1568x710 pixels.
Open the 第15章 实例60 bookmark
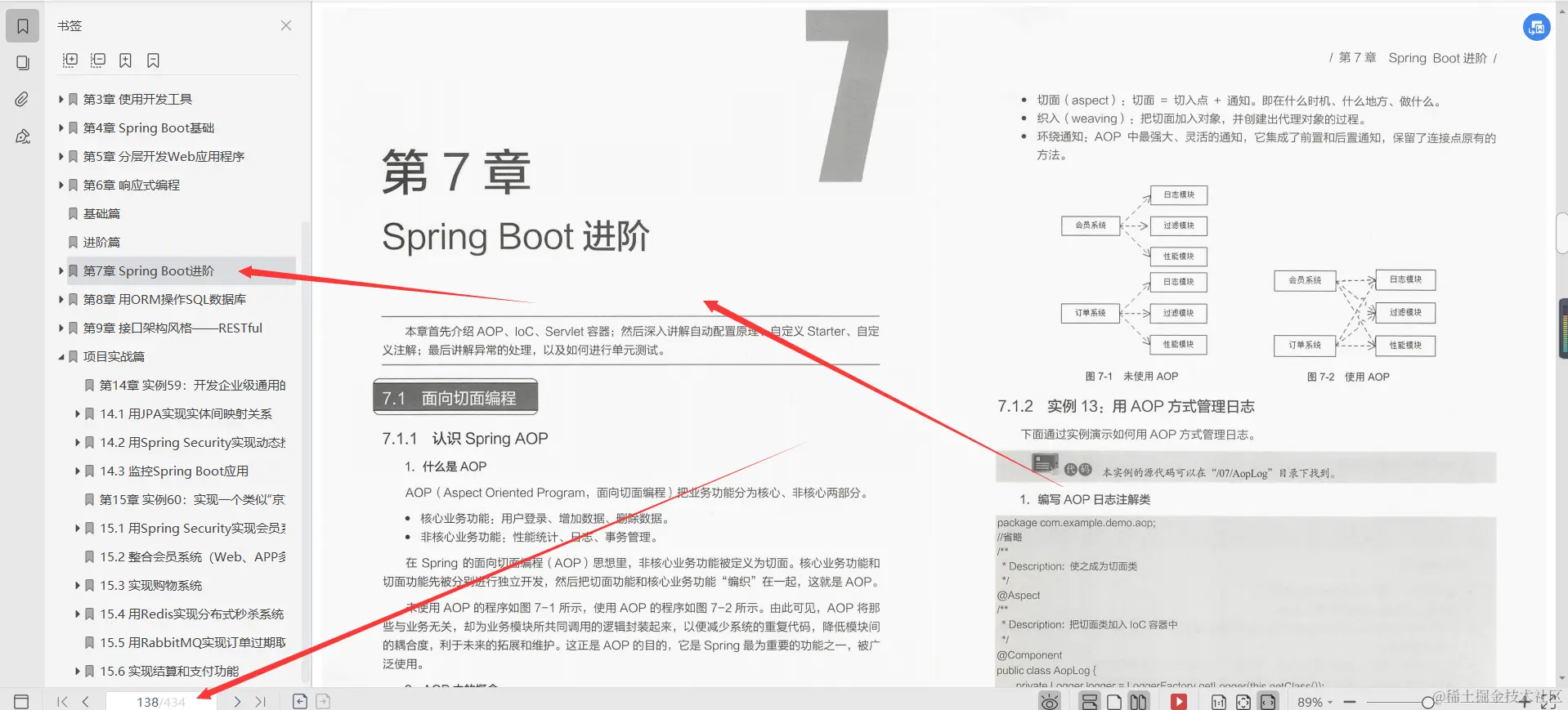coord(192,499)
